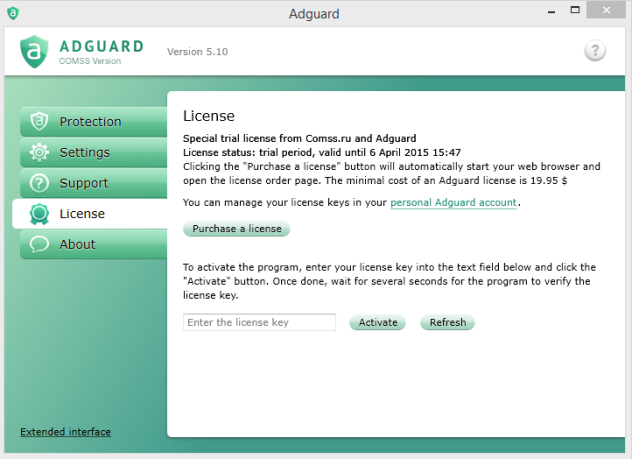
Task: Click the Activate button
Action: pyautogui.click(x=378, y=322)
